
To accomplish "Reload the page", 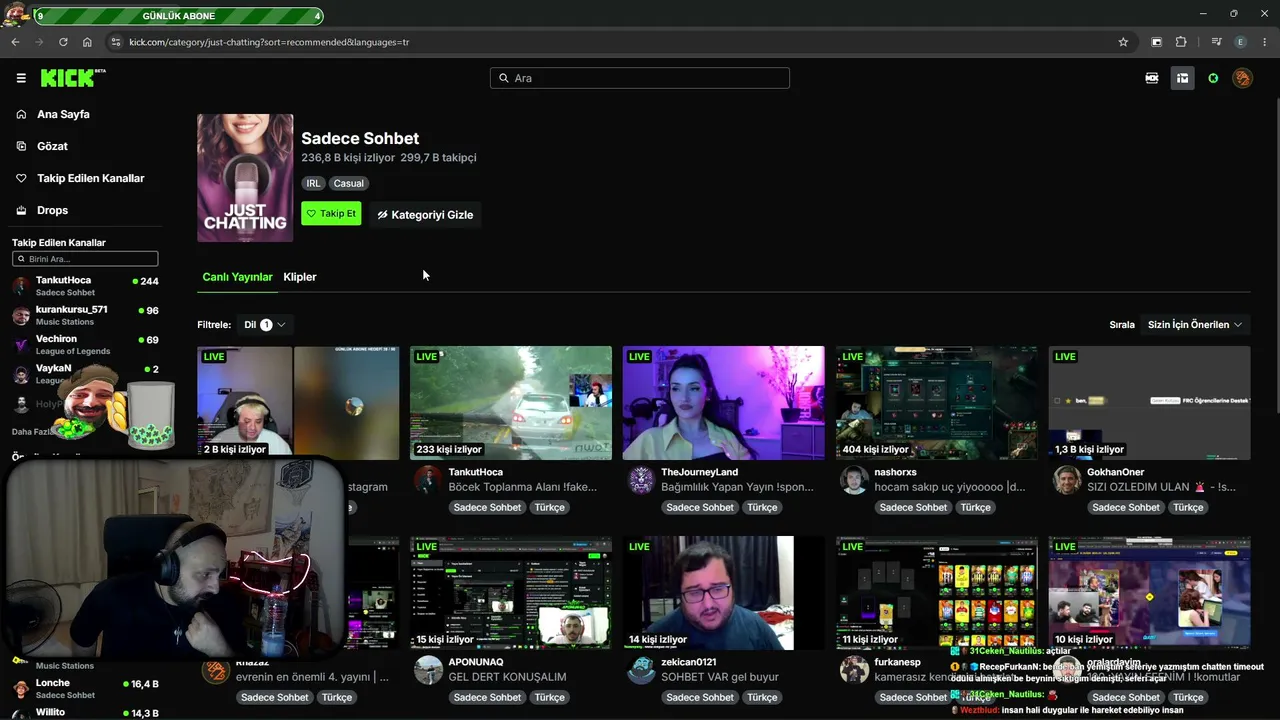I will click(63, 42).
